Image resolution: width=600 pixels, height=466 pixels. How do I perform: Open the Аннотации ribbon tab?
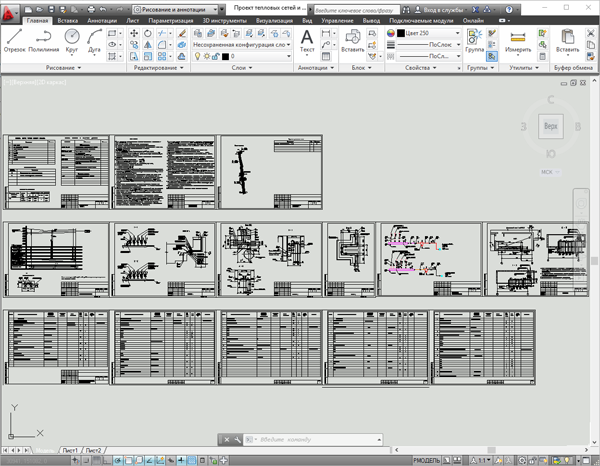(102, 21)
